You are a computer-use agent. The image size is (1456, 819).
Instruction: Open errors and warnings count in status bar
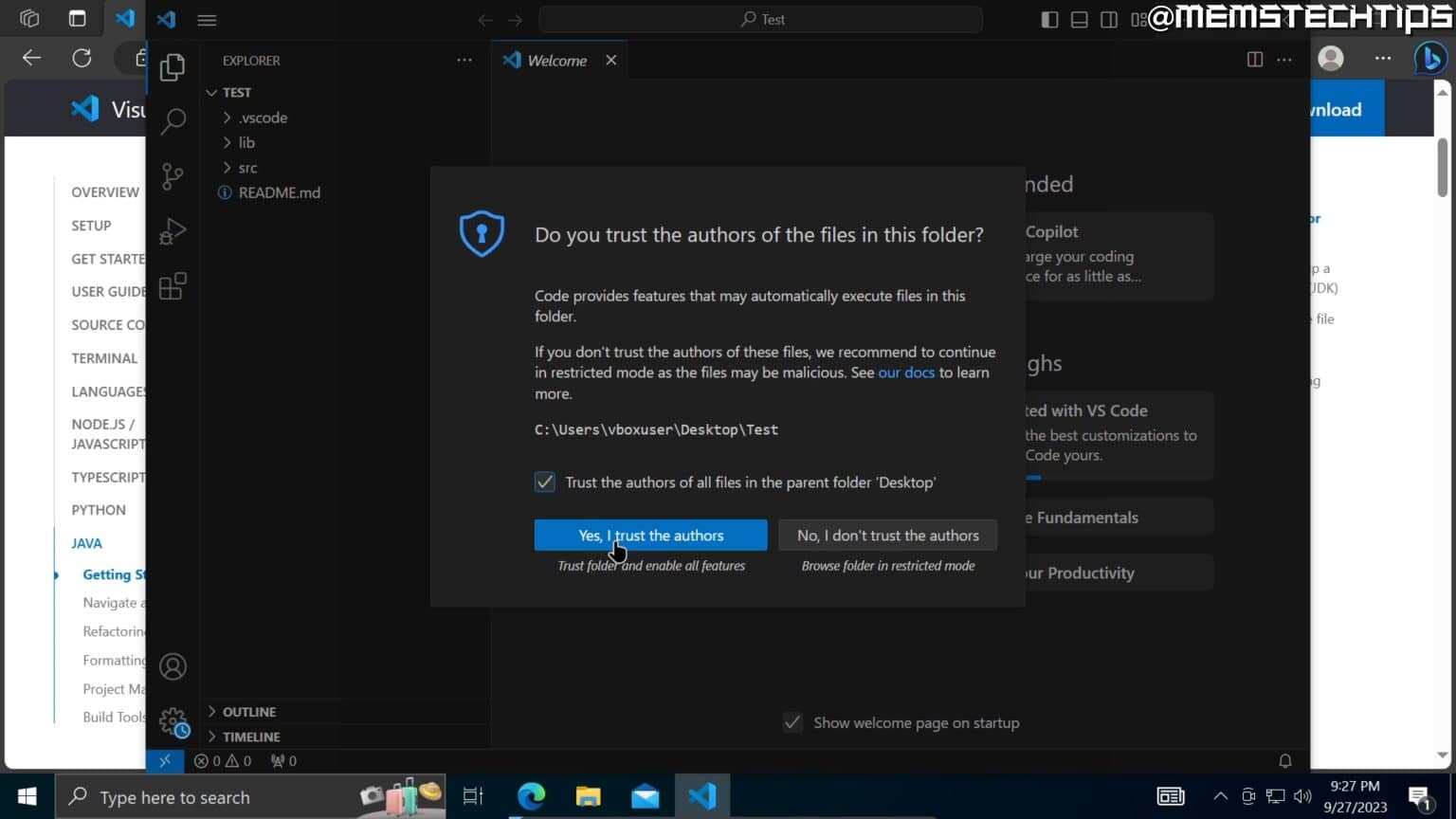(223, 760)
